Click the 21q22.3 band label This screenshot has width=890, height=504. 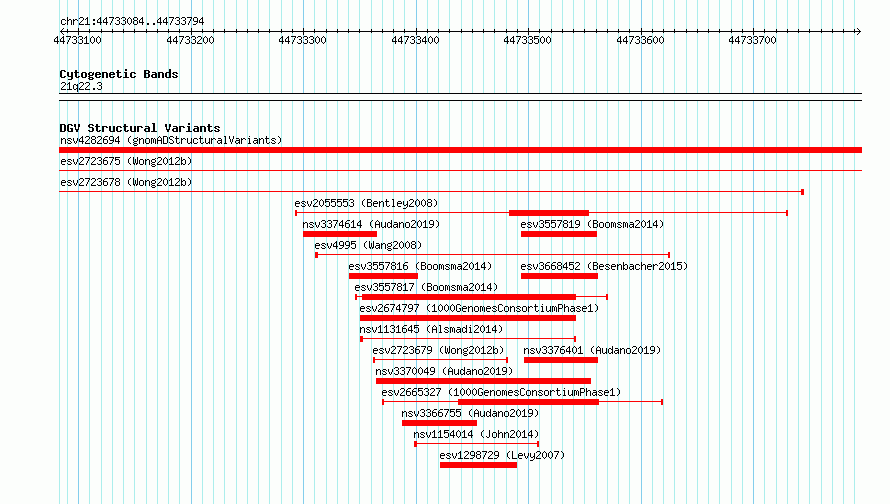81,86
